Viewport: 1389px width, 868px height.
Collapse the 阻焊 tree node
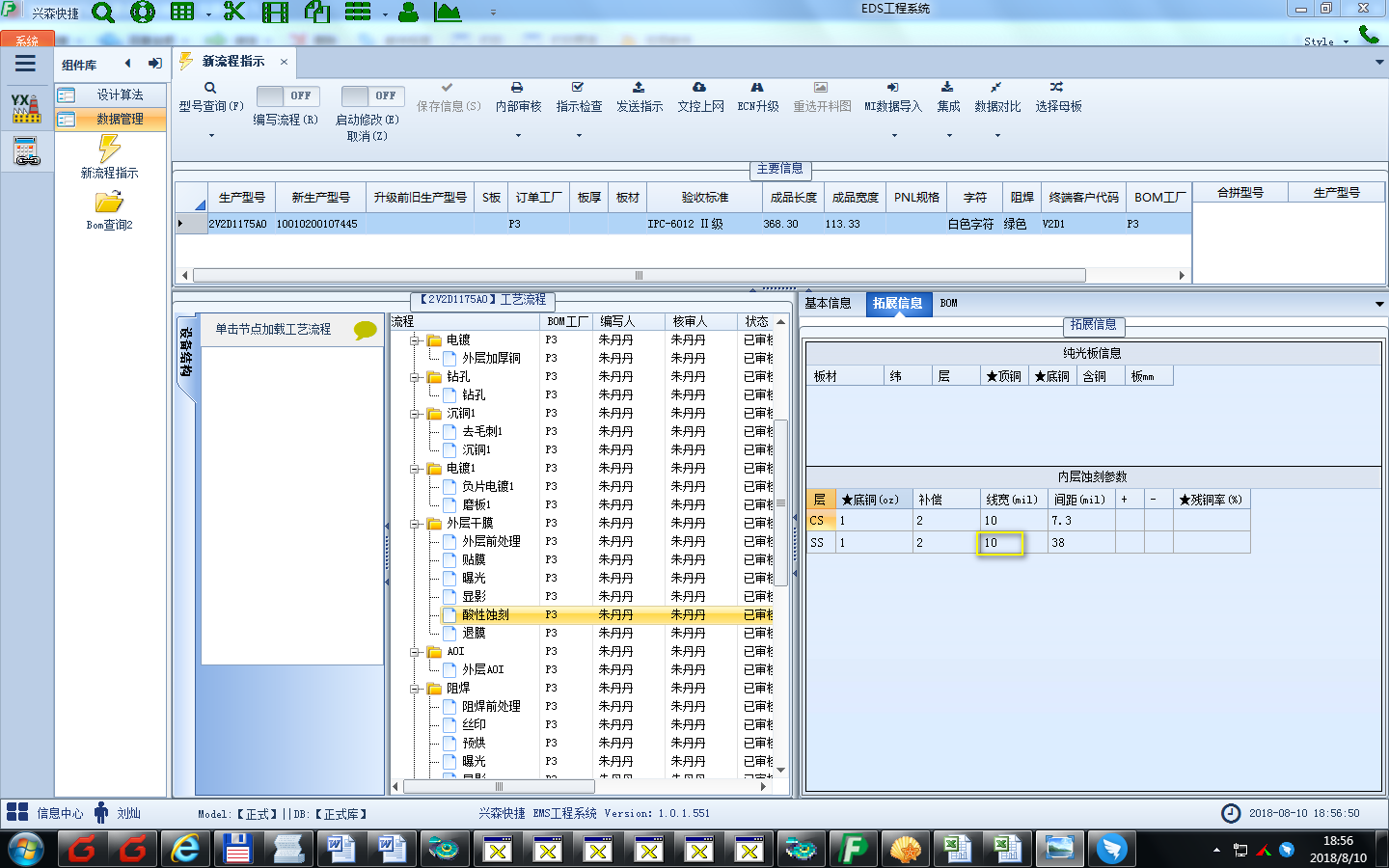point(415,689)
